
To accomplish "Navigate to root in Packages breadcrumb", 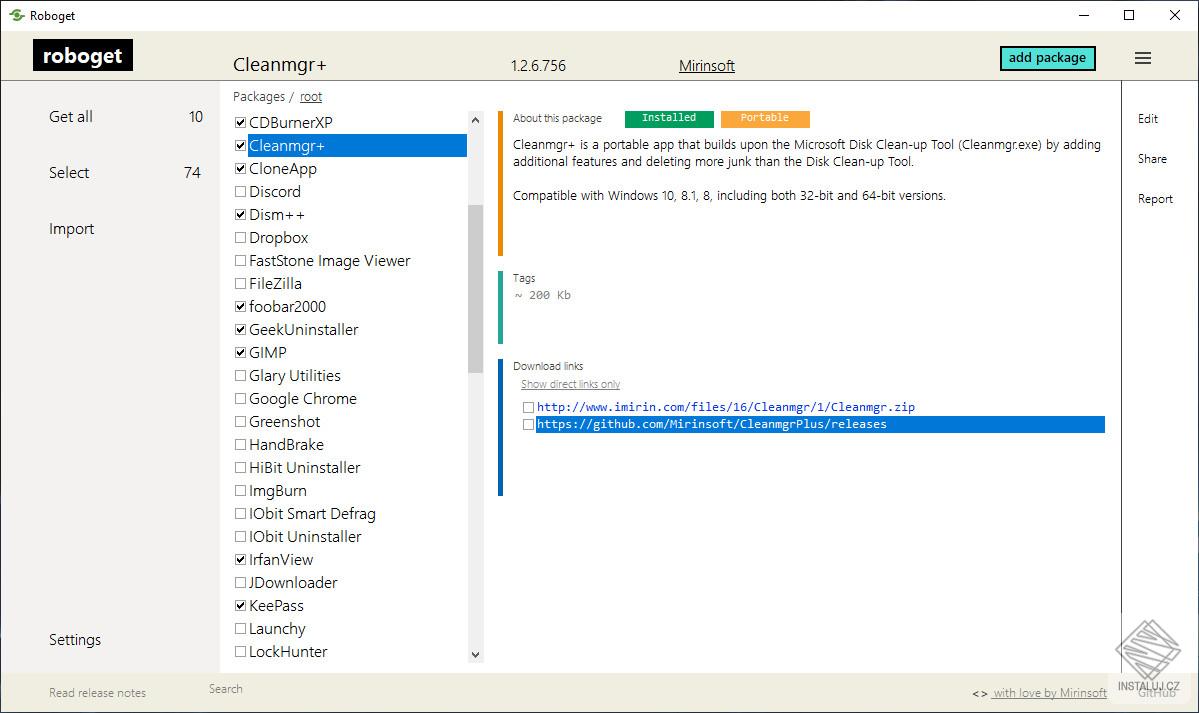I will (x=311, y=97).
